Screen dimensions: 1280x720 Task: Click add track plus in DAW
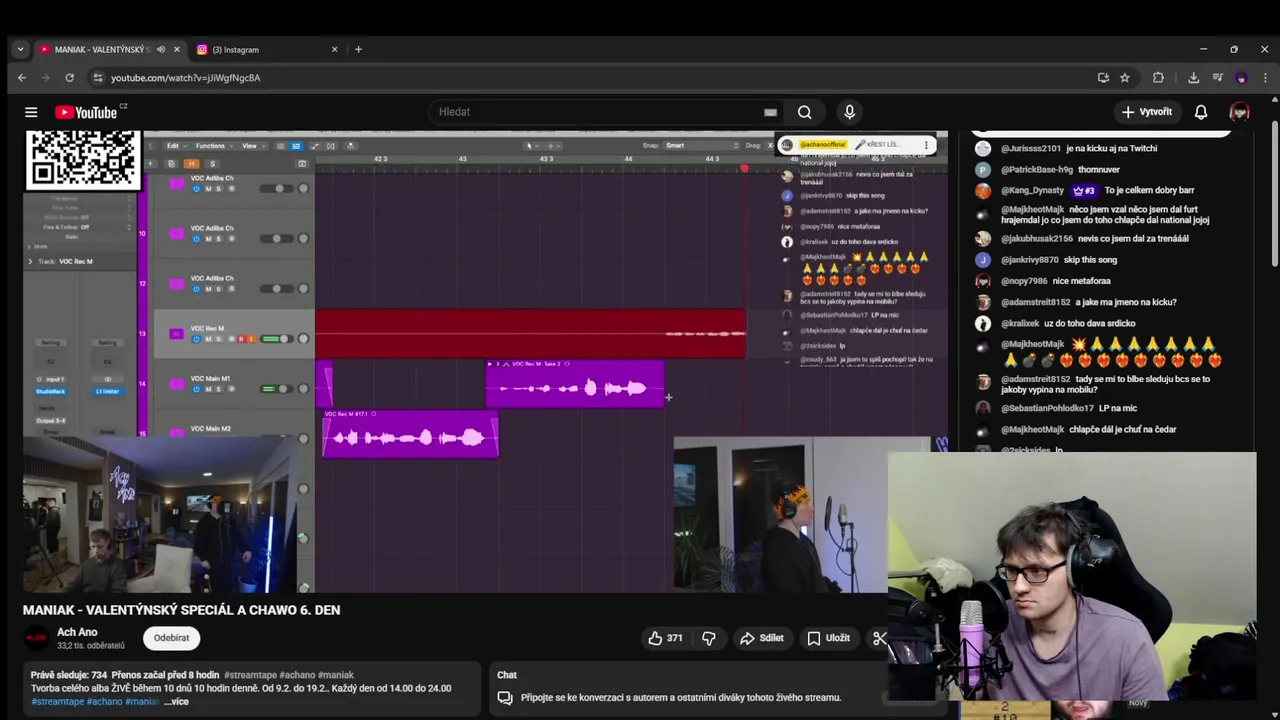pos(151,163)
